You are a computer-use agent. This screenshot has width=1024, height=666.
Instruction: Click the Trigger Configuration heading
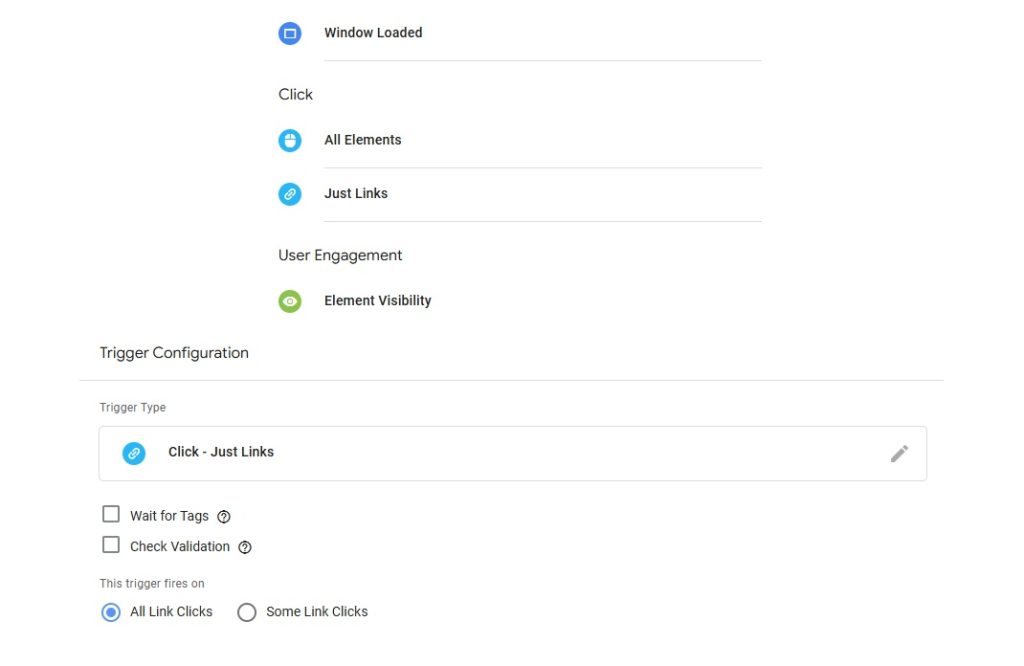pos(174,352)
